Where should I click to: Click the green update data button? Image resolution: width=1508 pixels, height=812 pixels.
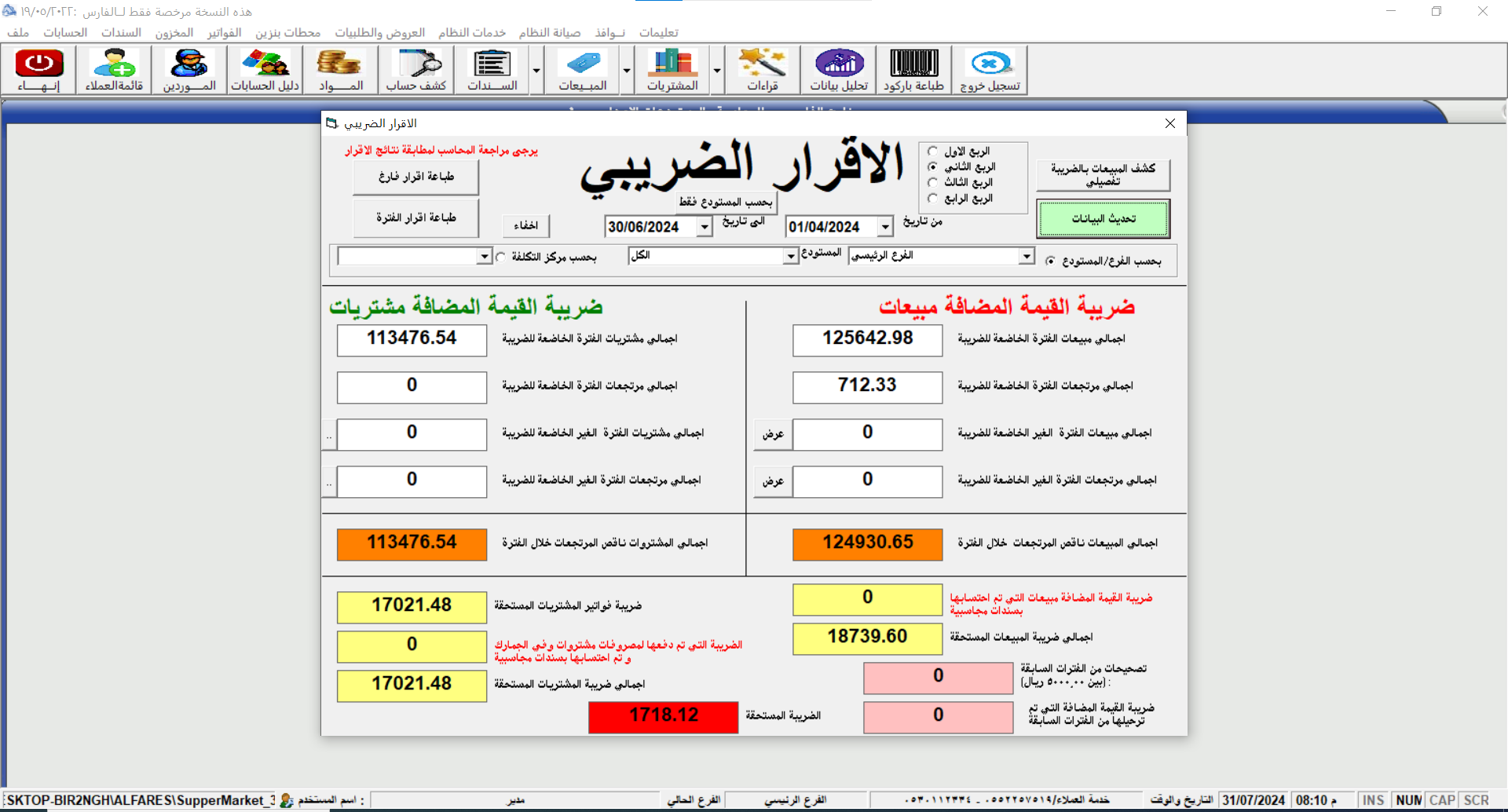point(1103,218)
